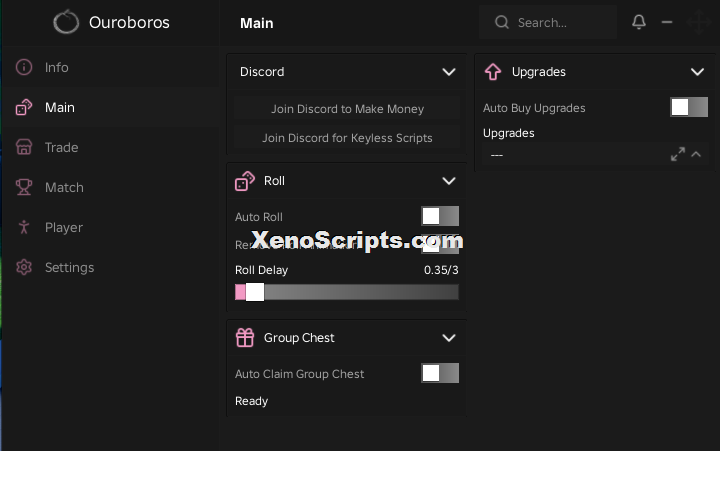This screenshot has width=720, height=481.
Task: Open the Upgrades selection dropdown caret
Action: point(696,155)
